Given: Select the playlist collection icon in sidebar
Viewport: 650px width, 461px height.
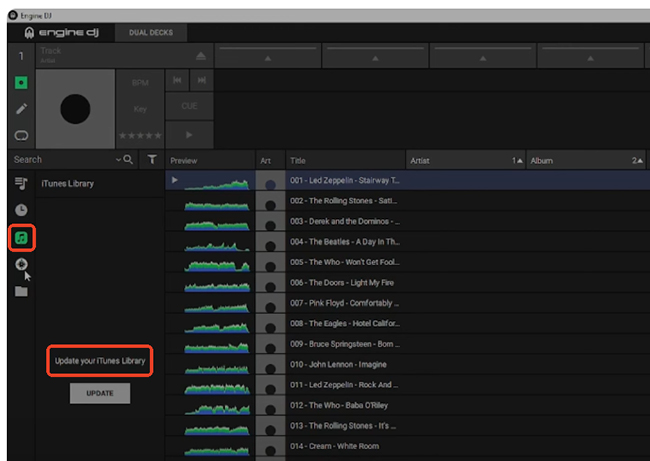Looking at the screenshot, I should [x=21, y=183].
